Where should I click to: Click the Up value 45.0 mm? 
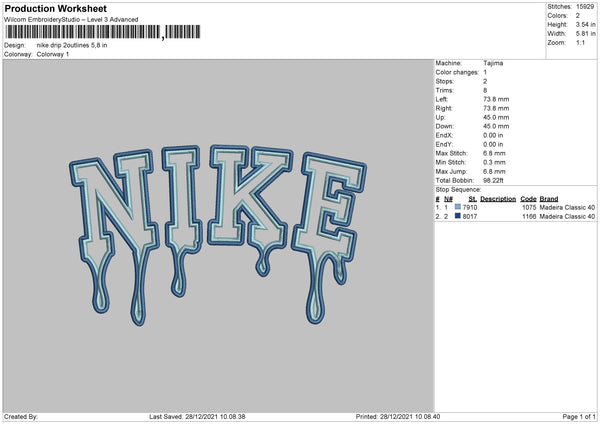[496, 117]
